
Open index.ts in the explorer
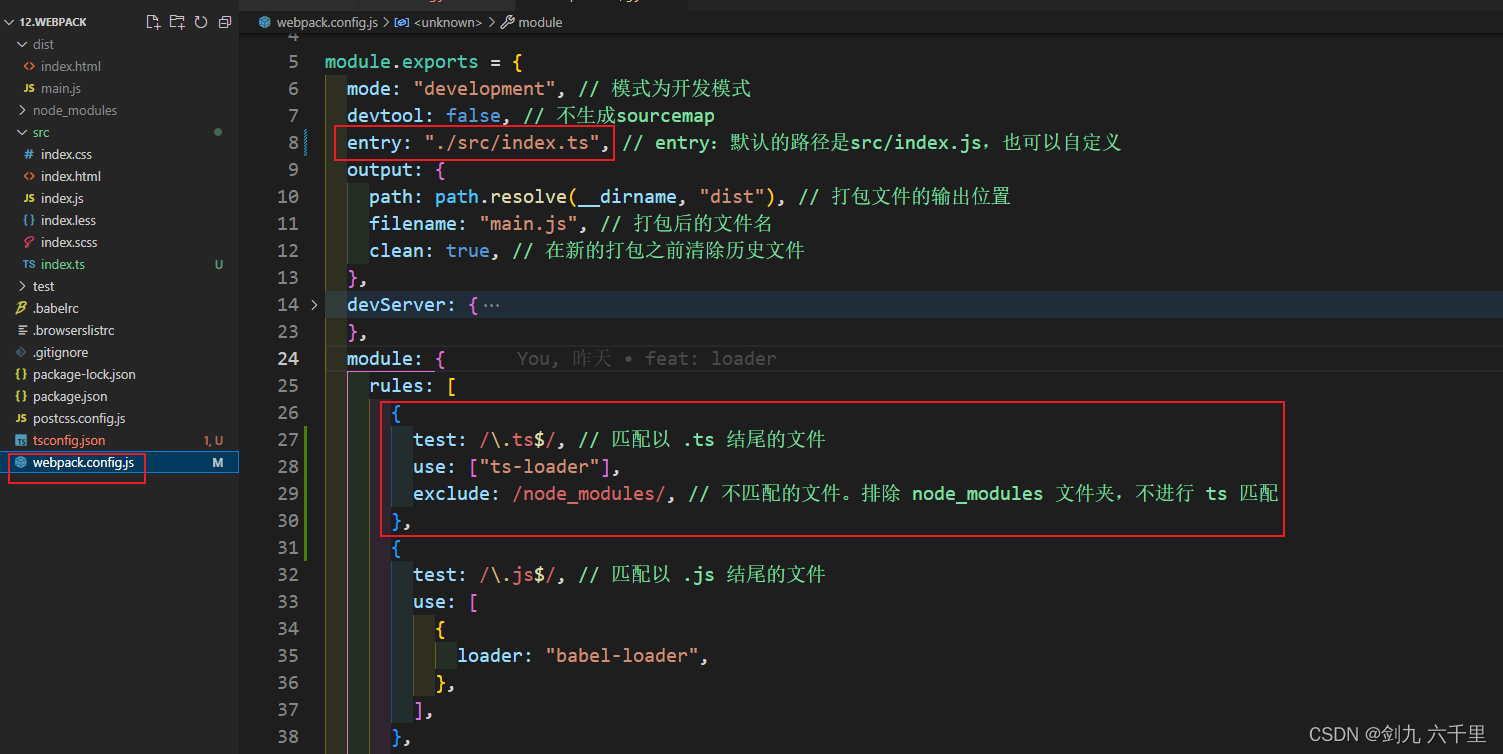click(63, 264)
